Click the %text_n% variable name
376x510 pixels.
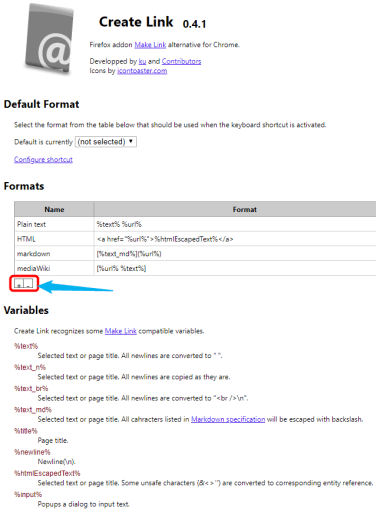(x=30, y=367)
